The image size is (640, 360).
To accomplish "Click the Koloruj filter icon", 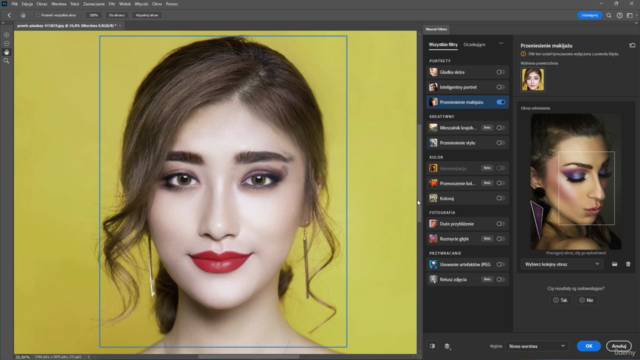I will coord(433,198).
